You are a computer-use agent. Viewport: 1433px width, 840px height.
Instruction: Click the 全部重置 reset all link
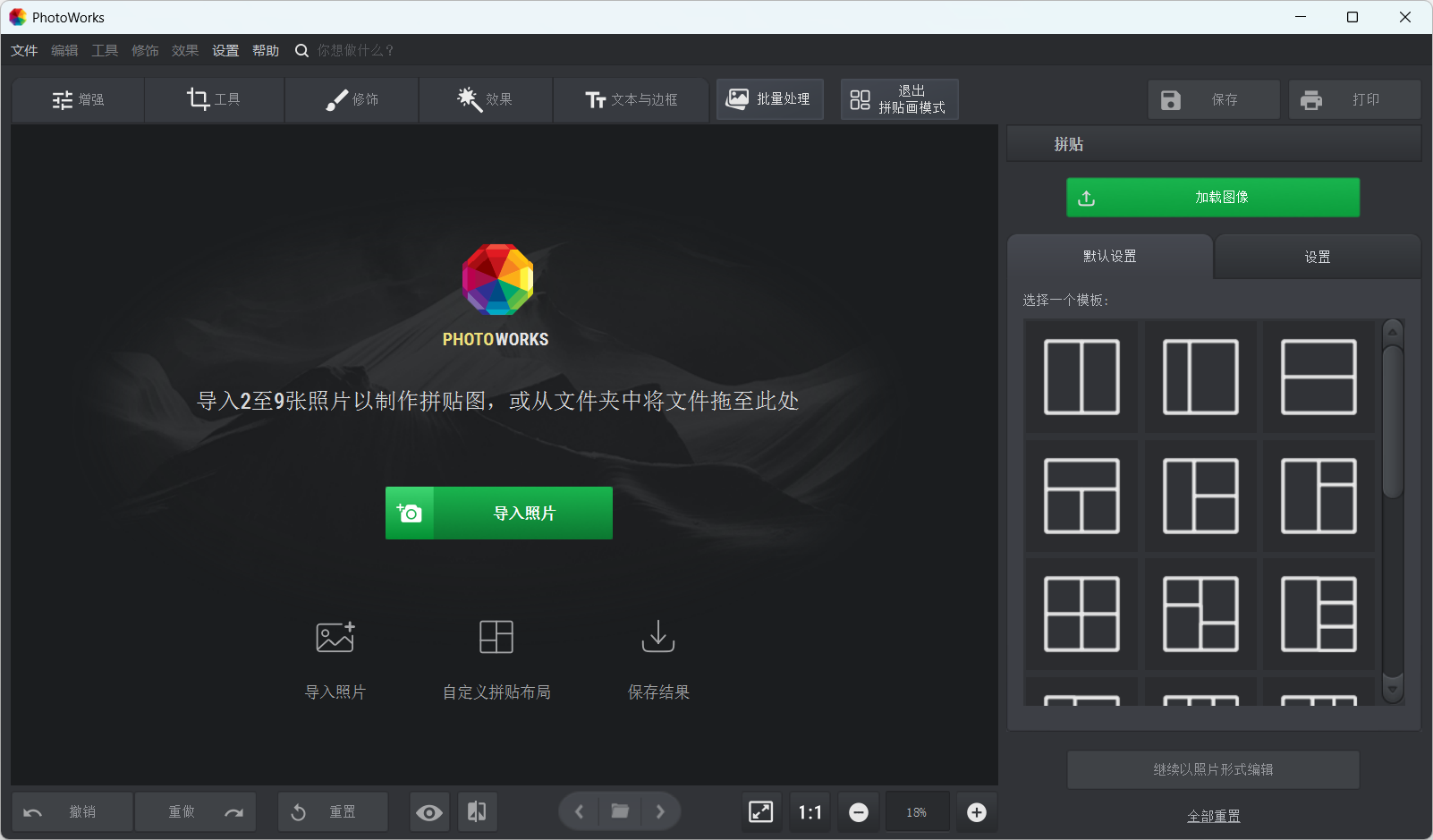click(1214, 816)
